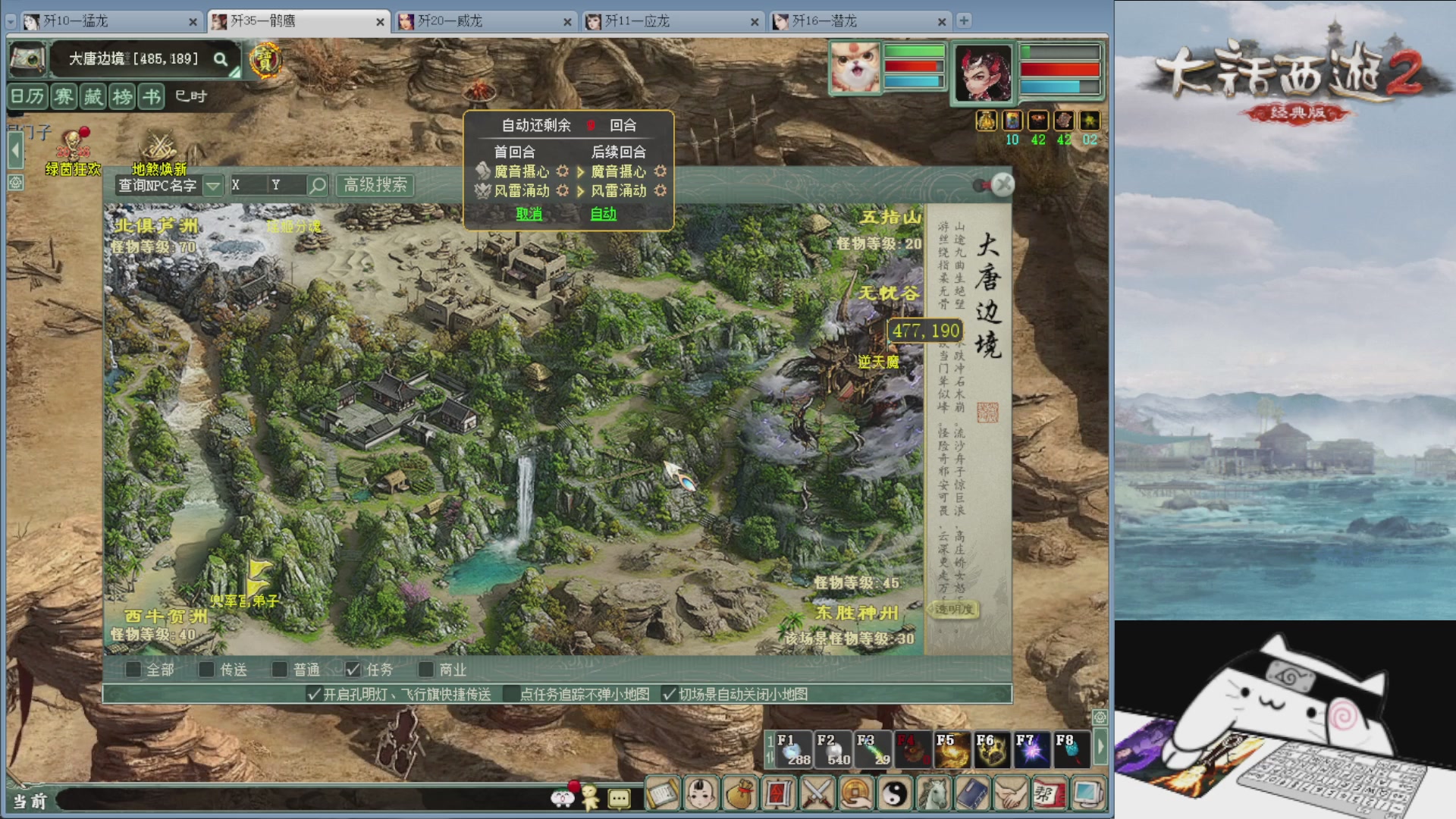Click gear beside follow-up 魔音摄心

click(660, 171)
